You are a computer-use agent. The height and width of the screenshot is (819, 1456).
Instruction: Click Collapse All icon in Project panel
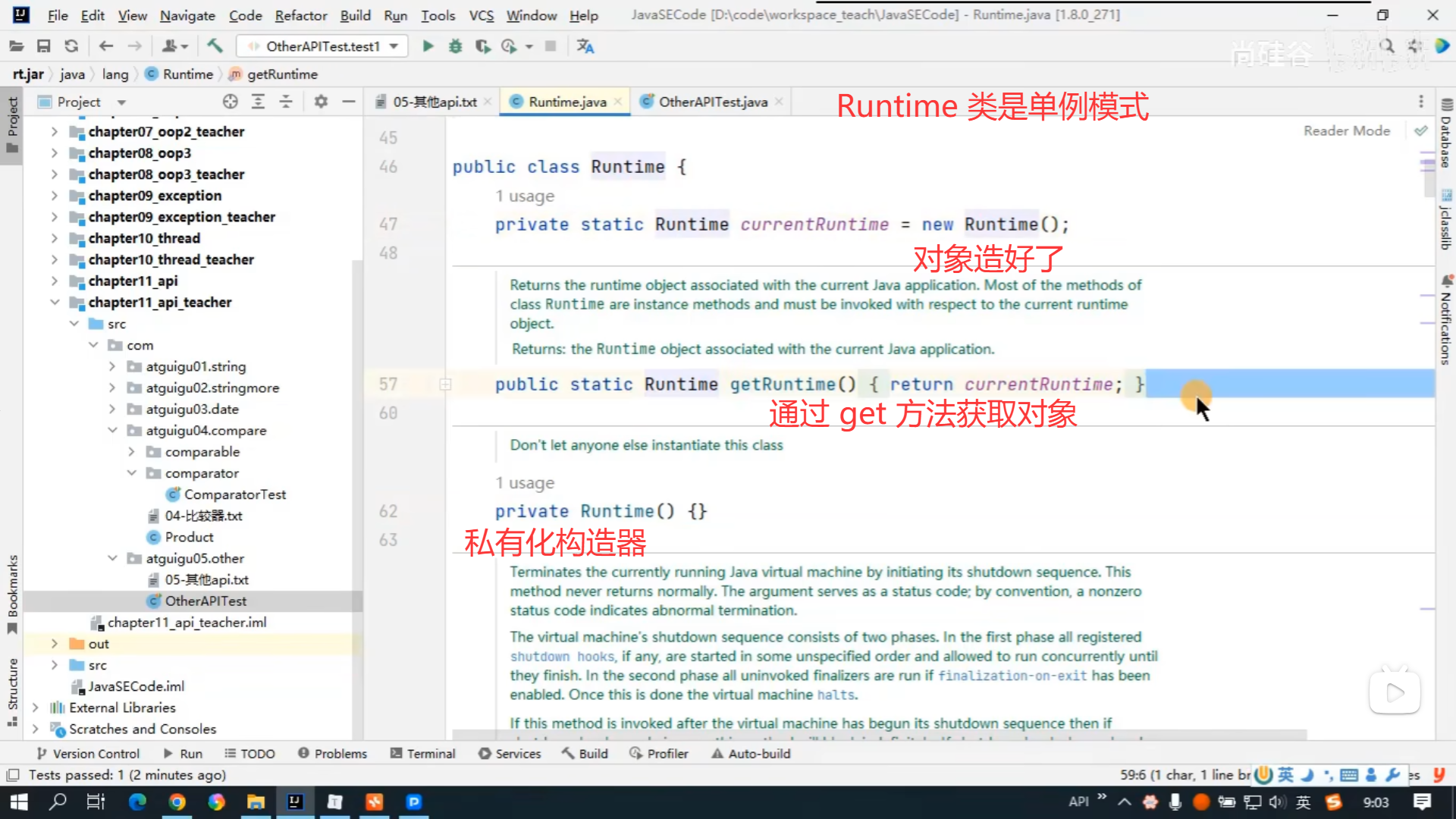[x=286, y=102]
